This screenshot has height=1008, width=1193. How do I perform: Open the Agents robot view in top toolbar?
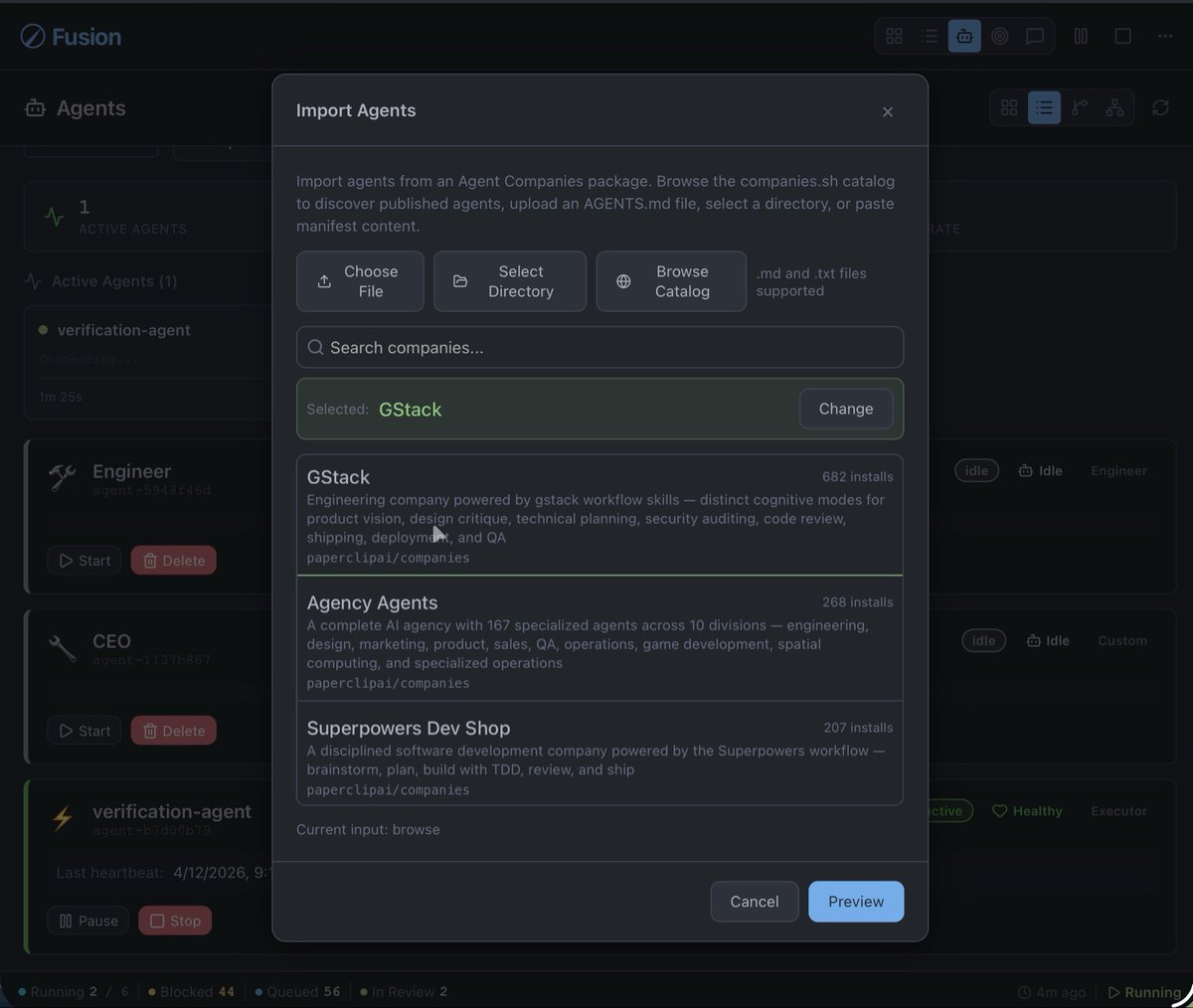964,37
